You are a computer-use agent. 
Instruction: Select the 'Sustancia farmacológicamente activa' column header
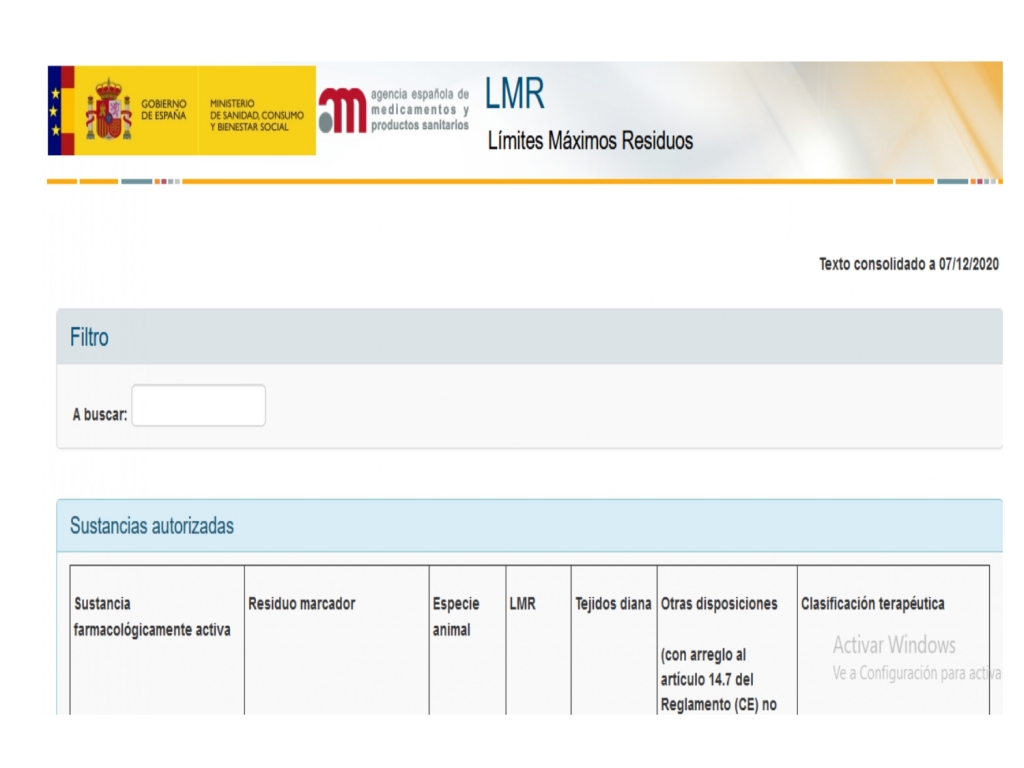point(152,617)
